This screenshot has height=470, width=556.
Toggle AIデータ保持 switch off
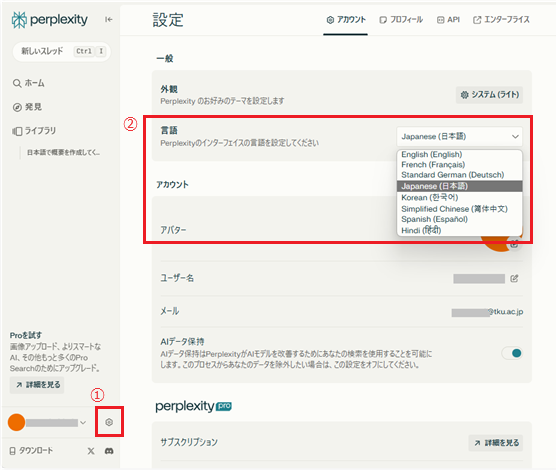click(x=512, y=353)
